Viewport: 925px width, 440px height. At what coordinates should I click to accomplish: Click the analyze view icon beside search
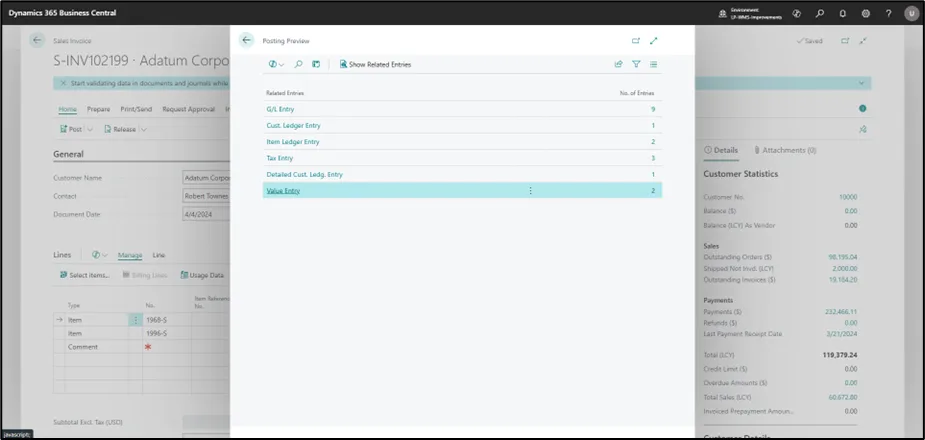pyautogui.click(x=316, y=64)
